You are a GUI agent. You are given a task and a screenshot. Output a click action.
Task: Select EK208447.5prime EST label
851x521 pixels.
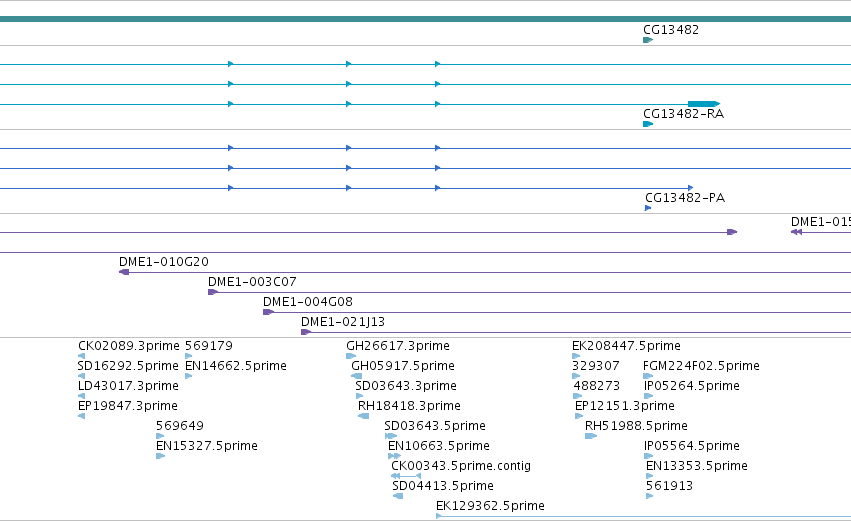coord(626,346)
